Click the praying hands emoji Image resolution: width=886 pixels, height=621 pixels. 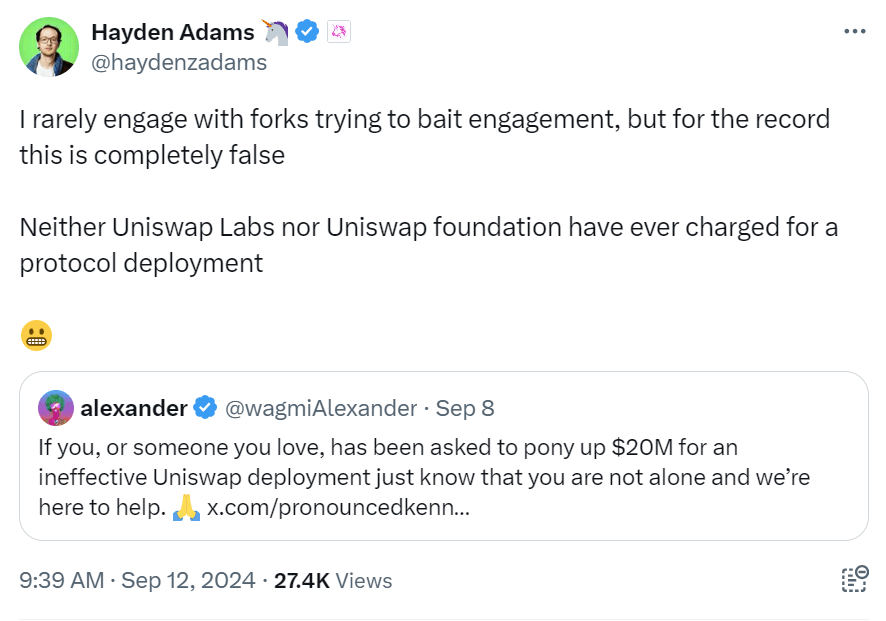pyautogui.click(x=185, y=507)
